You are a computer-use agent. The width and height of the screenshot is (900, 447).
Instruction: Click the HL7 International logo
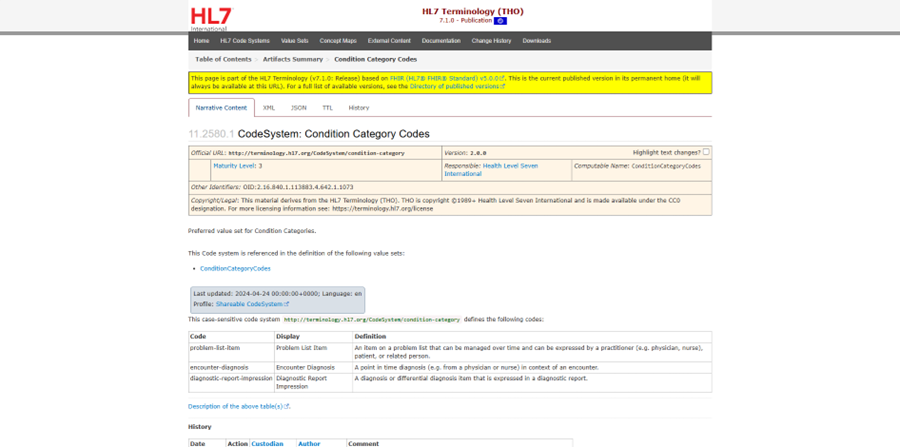(211, 19)
